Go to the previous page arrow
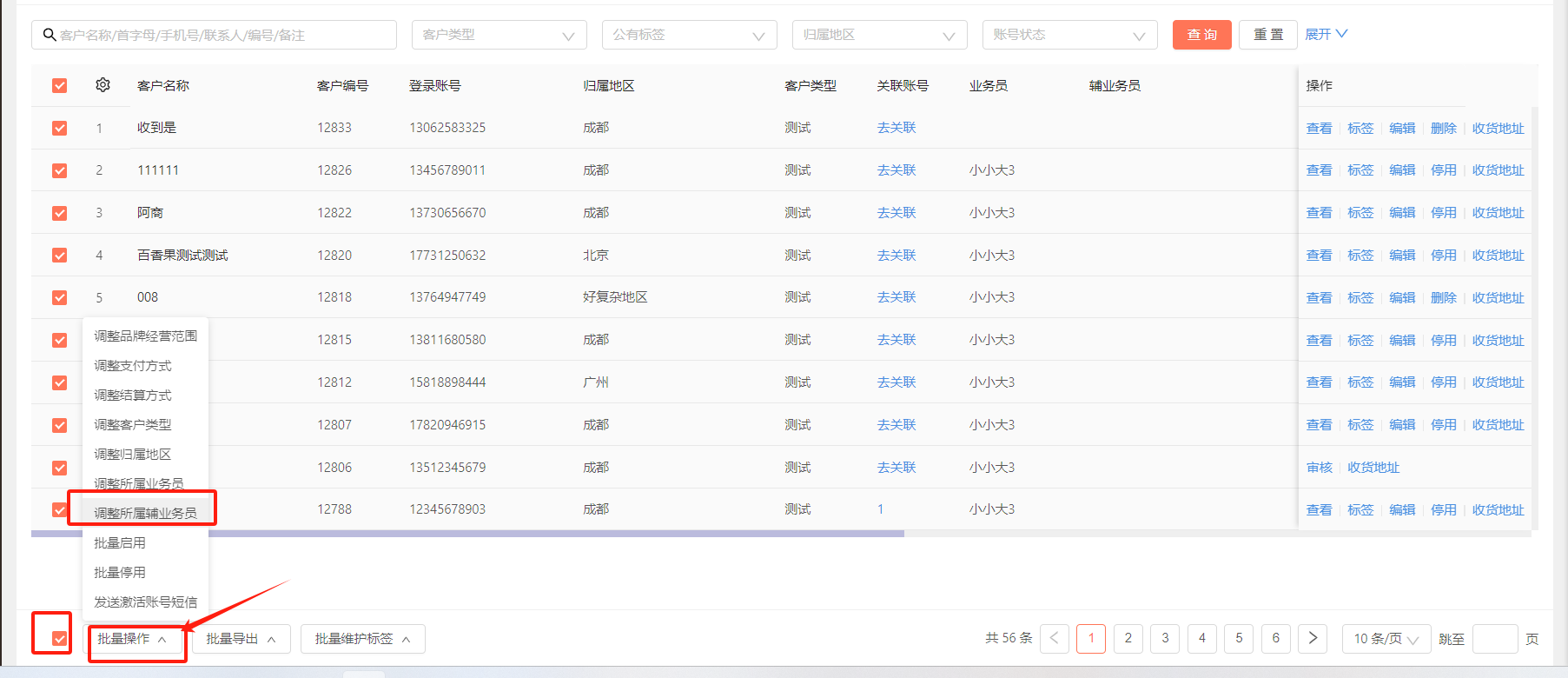1568x678 pixels. (1054, 639)
